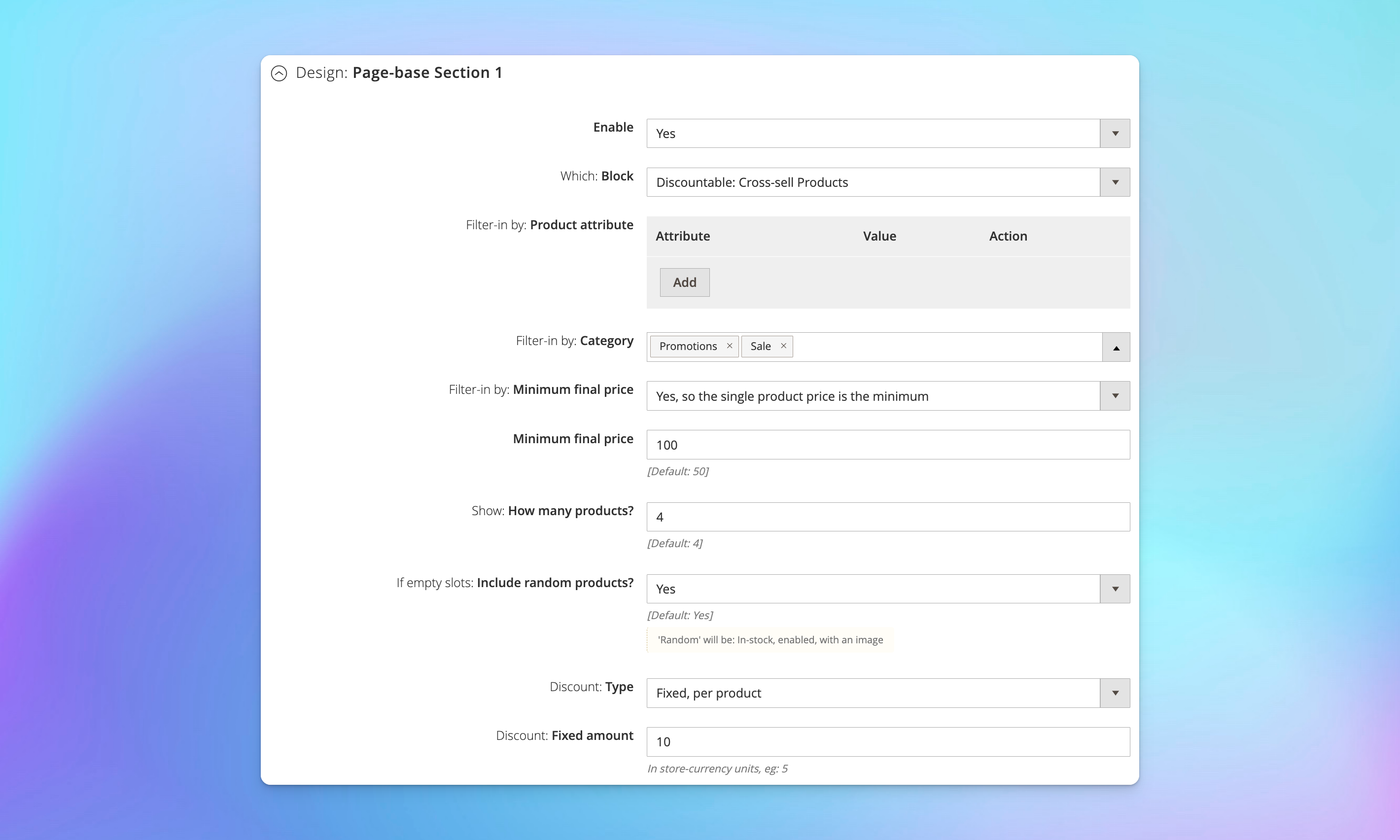Click the Filter-in by Product attribute label

tap(550, 225)
